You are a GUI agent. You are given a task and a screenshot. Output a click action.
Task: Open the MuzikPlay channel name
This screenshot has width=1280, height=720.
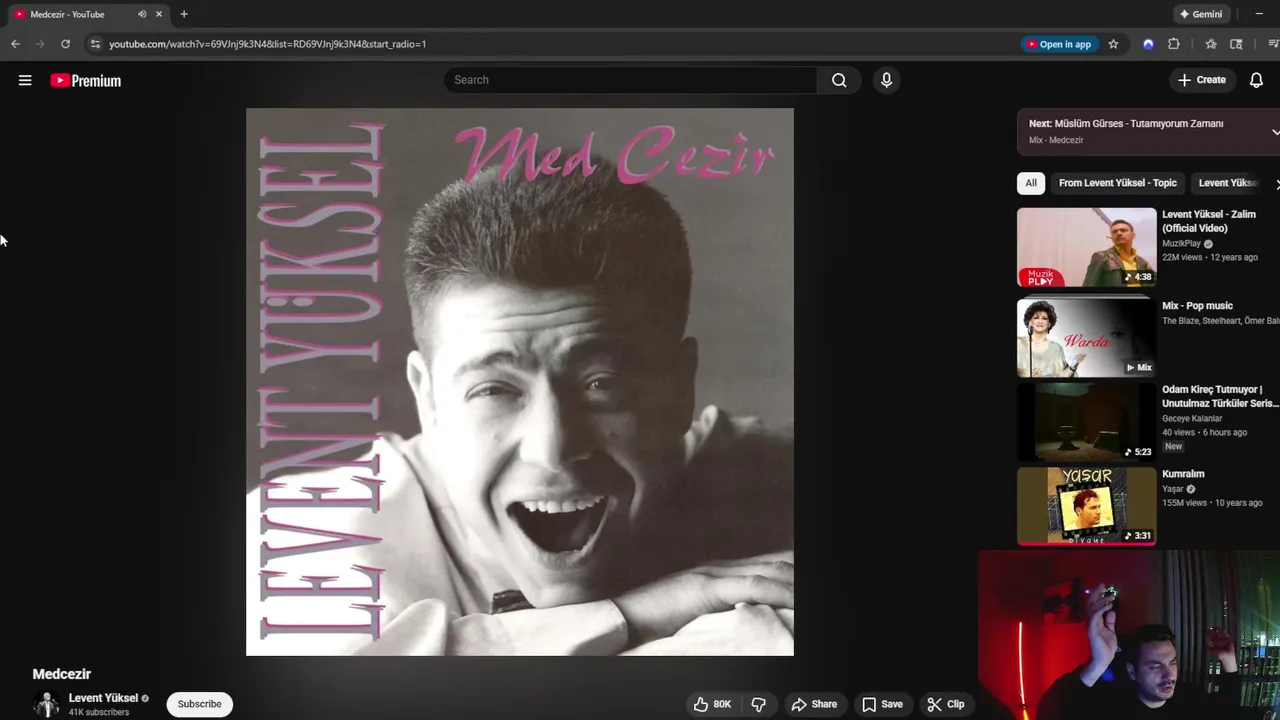point(1181,244)
